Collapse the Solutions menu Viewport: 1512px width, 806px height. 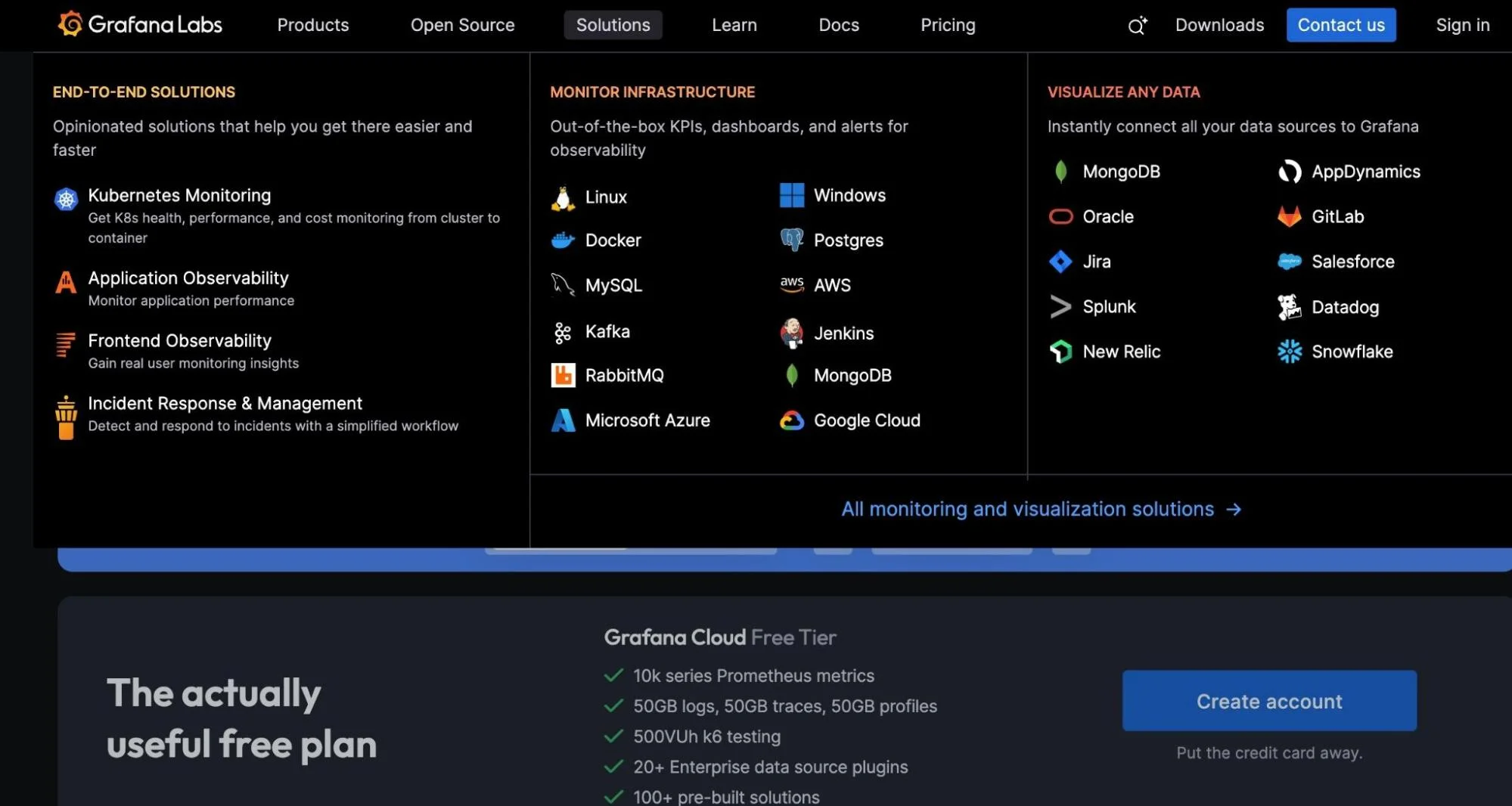[613, 25]
